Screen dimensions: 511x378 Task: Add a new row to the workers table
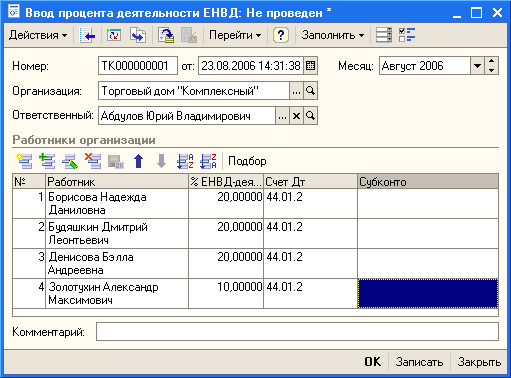click(x=24, y=161)
